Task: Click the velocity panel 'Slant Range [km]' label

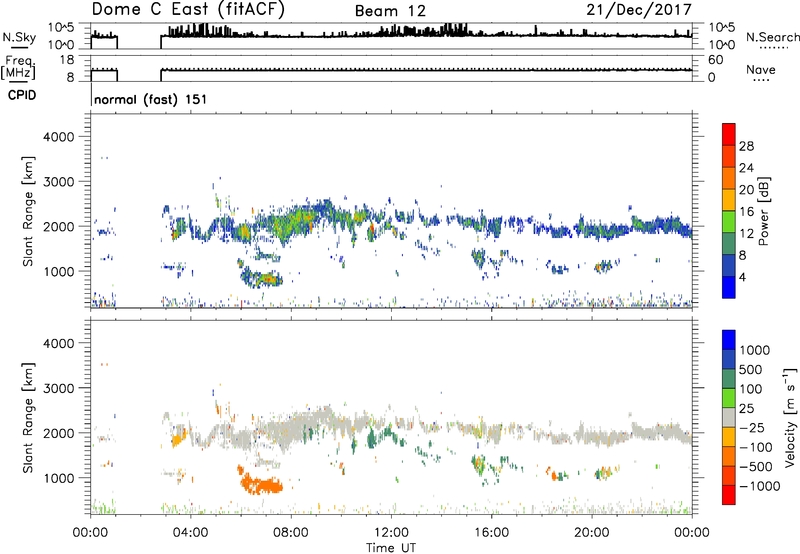Action: tap(28, 417)
